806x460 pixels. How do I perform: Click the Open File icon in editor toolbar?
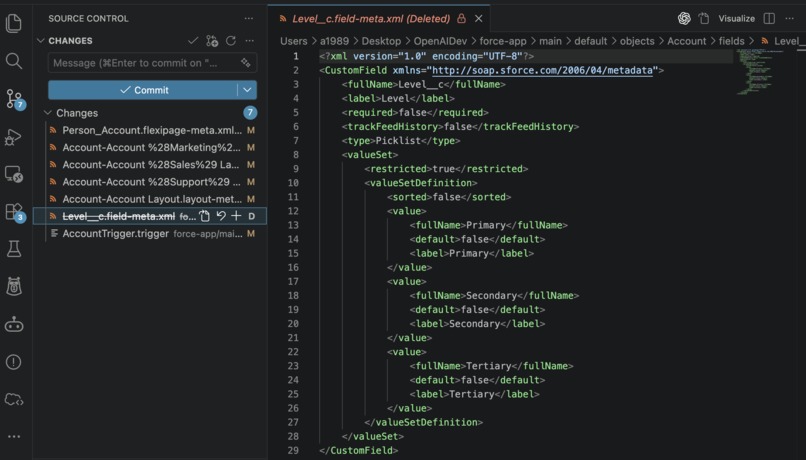click(x=704, y=19)
